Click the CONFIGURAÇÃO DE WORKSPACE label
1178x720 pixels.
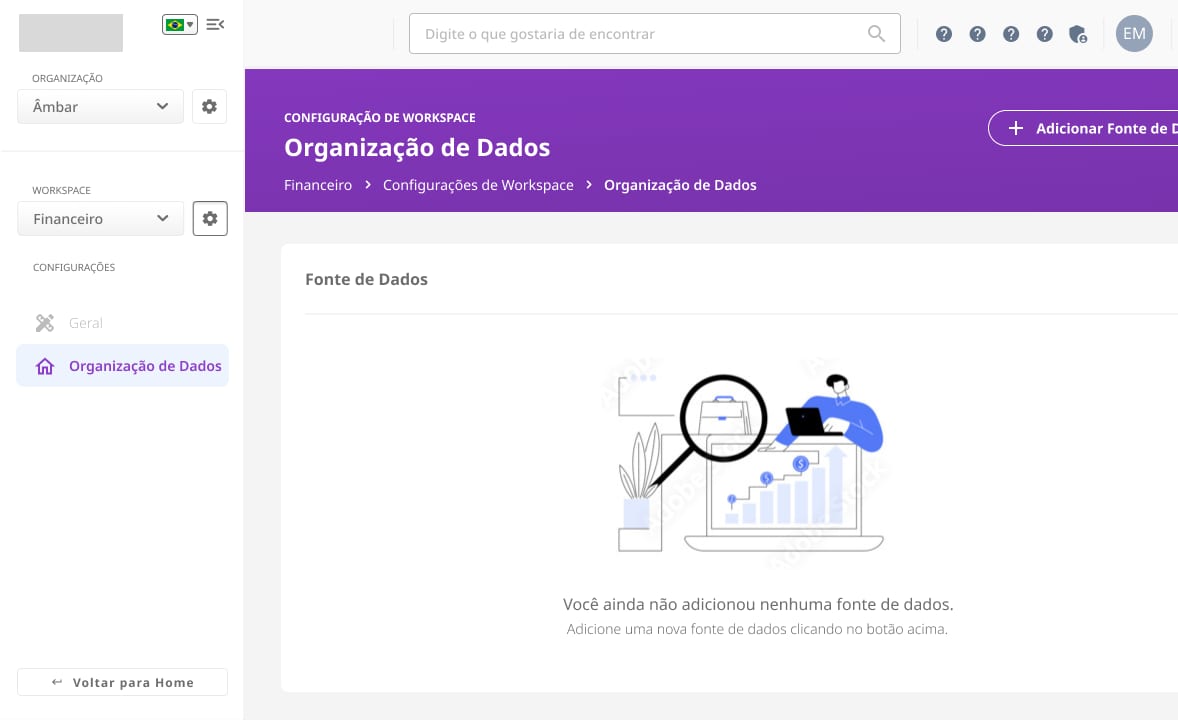(379, 118)
